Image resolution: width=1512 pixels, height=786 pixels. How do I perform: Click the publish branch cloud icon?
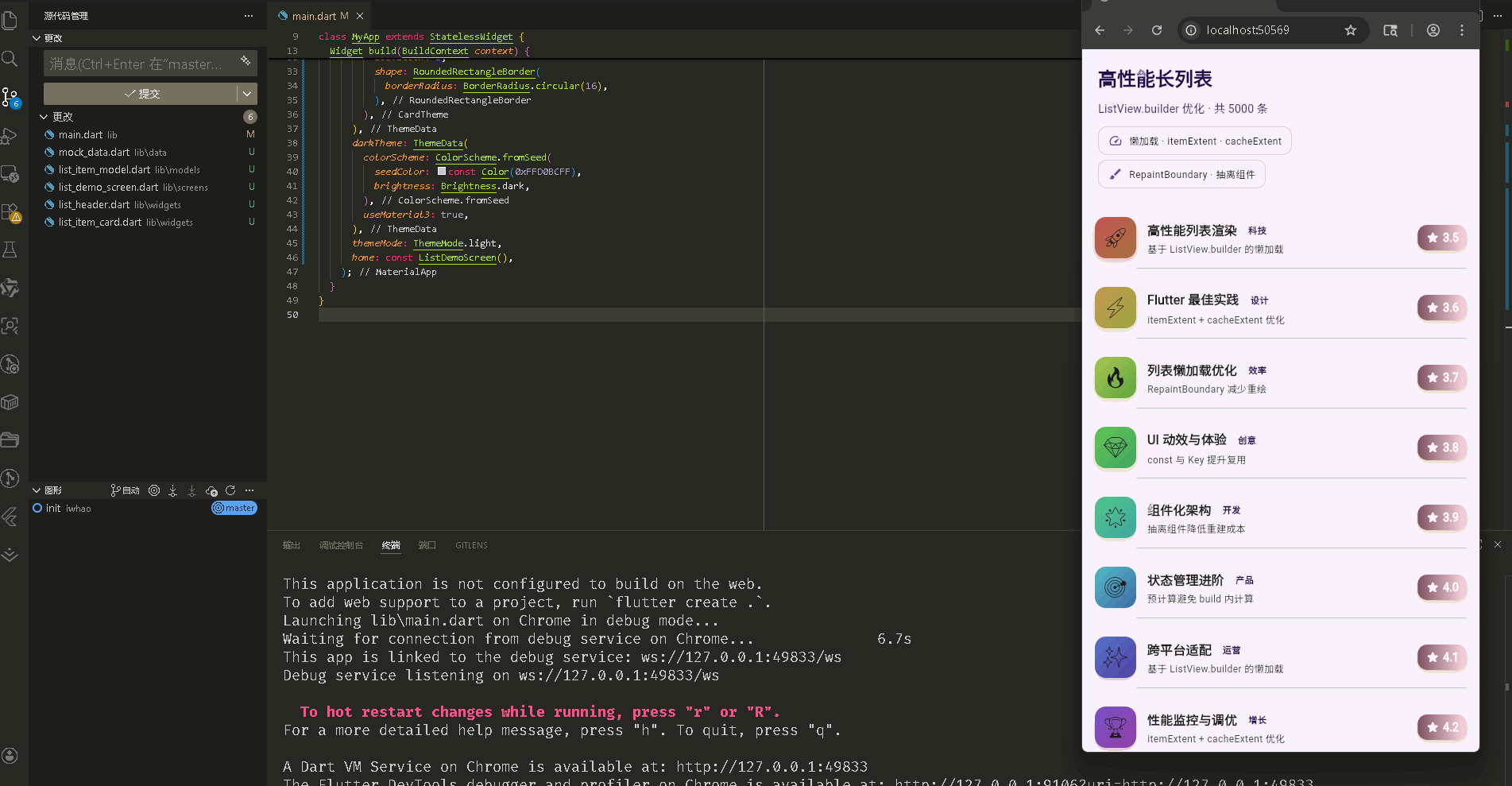211,490
